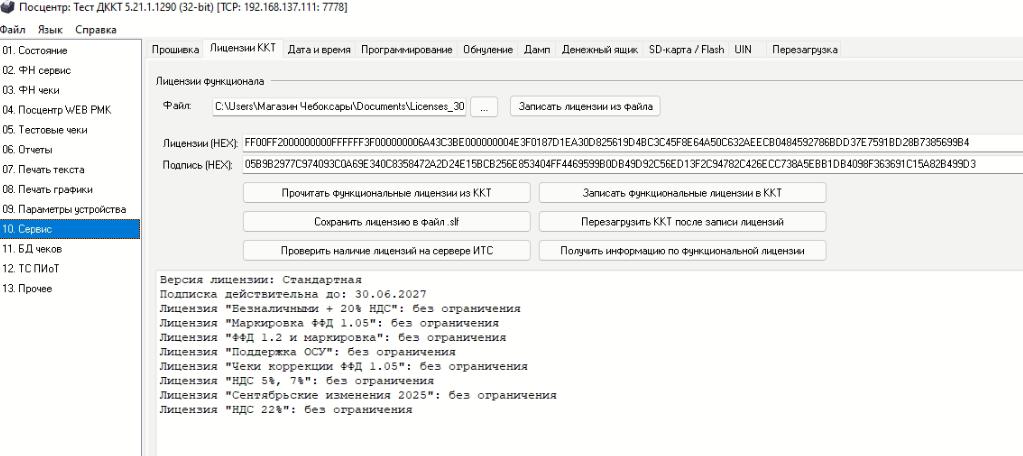Open 12. ТС ПИоТ section
Screen dimensions: 1023x456
(70, 269)
